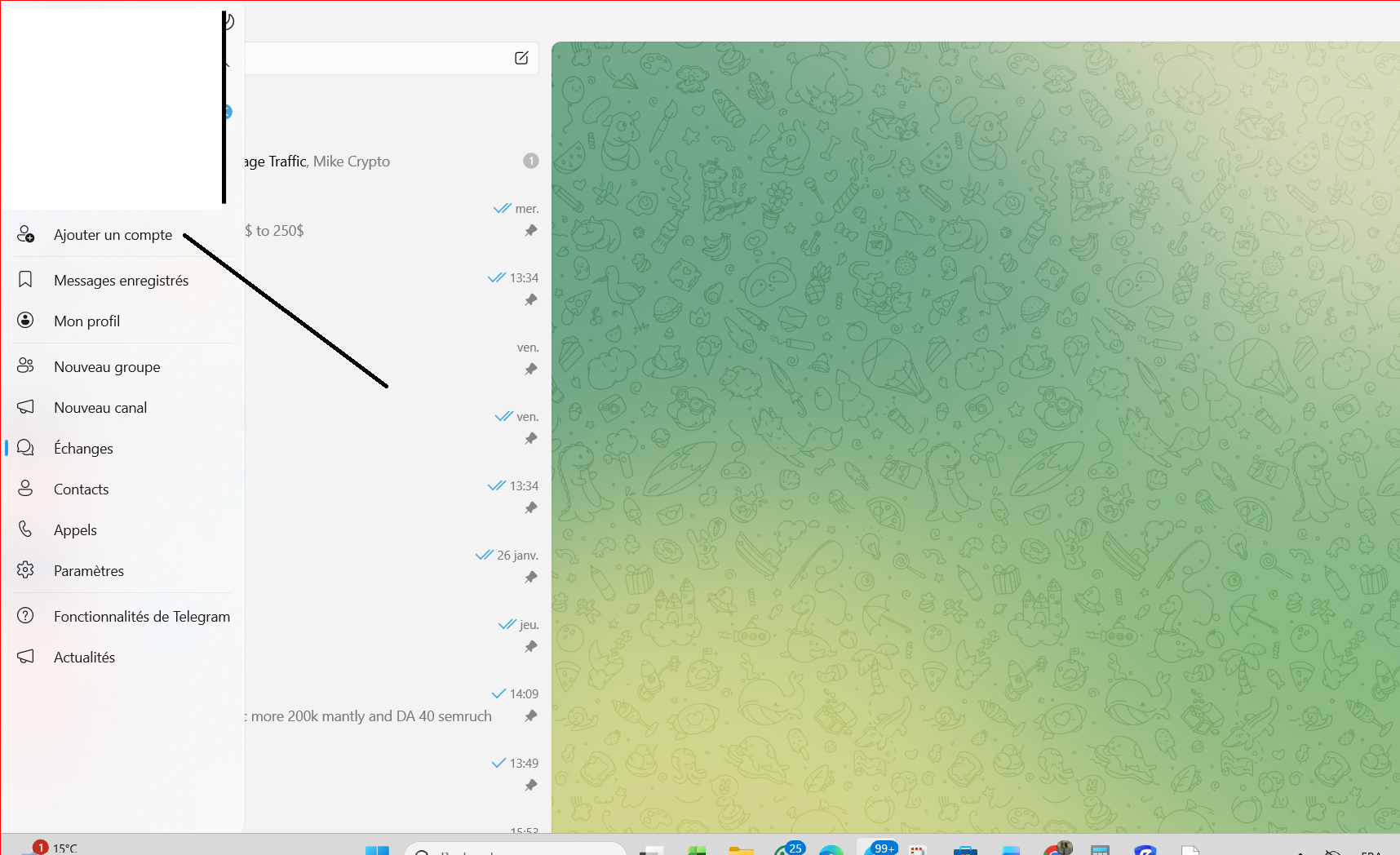
Task: Click the read checkmarks beside 'mer.'
Action: (x=503, y=209)
